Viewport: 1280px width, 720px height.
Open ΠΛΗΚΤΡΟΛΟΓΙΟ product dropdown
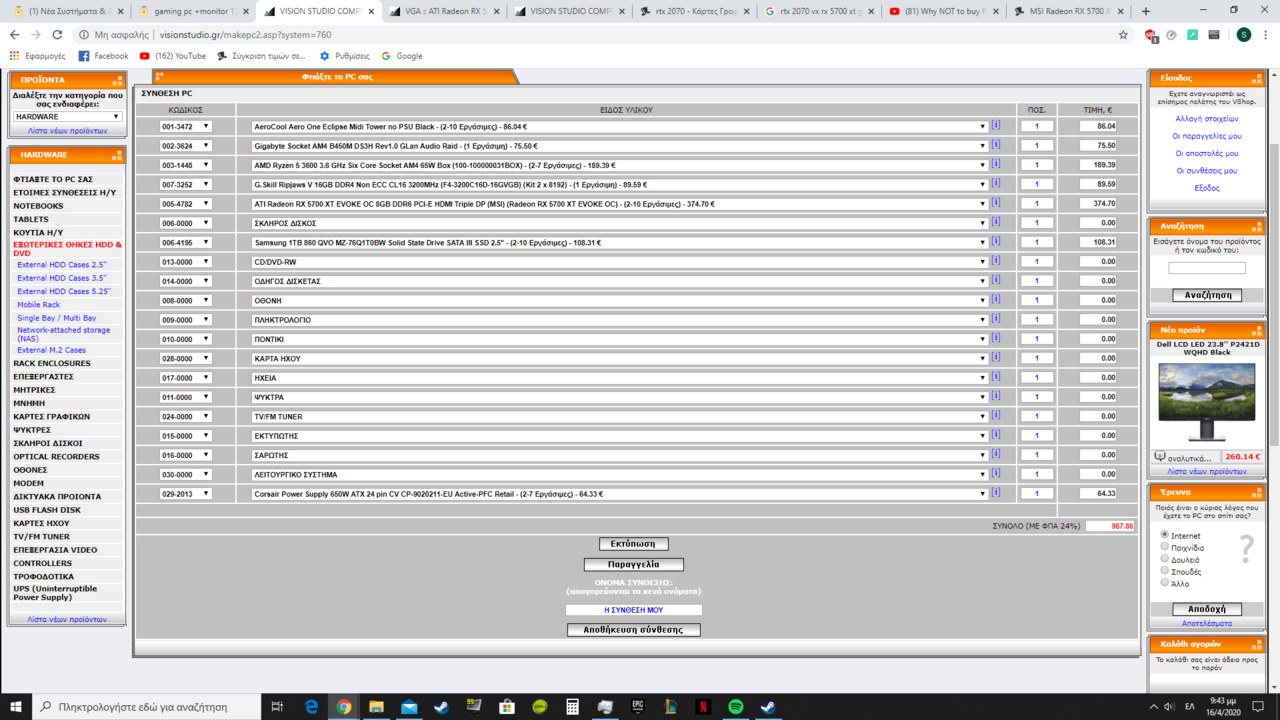point(619,320)
